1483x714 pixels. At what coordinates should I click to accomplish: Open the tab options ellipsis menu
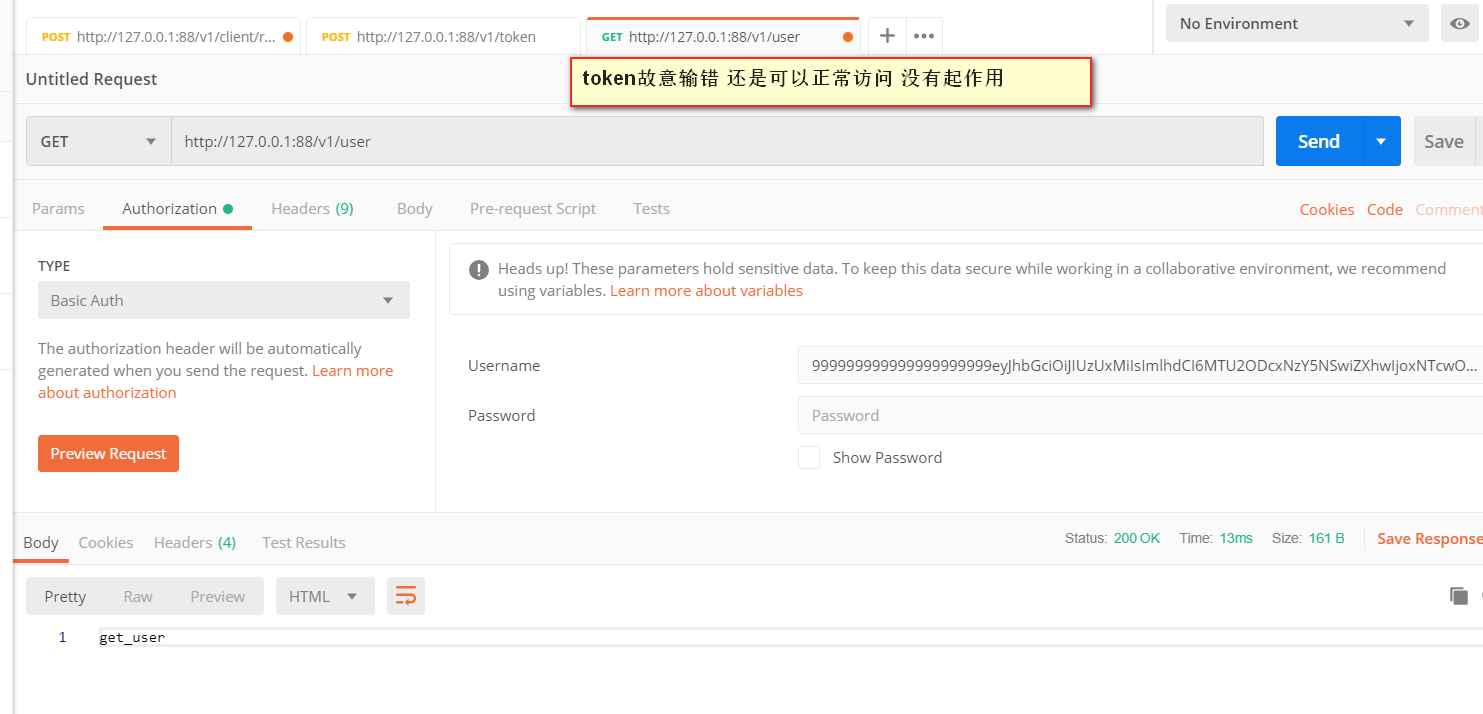924,36
